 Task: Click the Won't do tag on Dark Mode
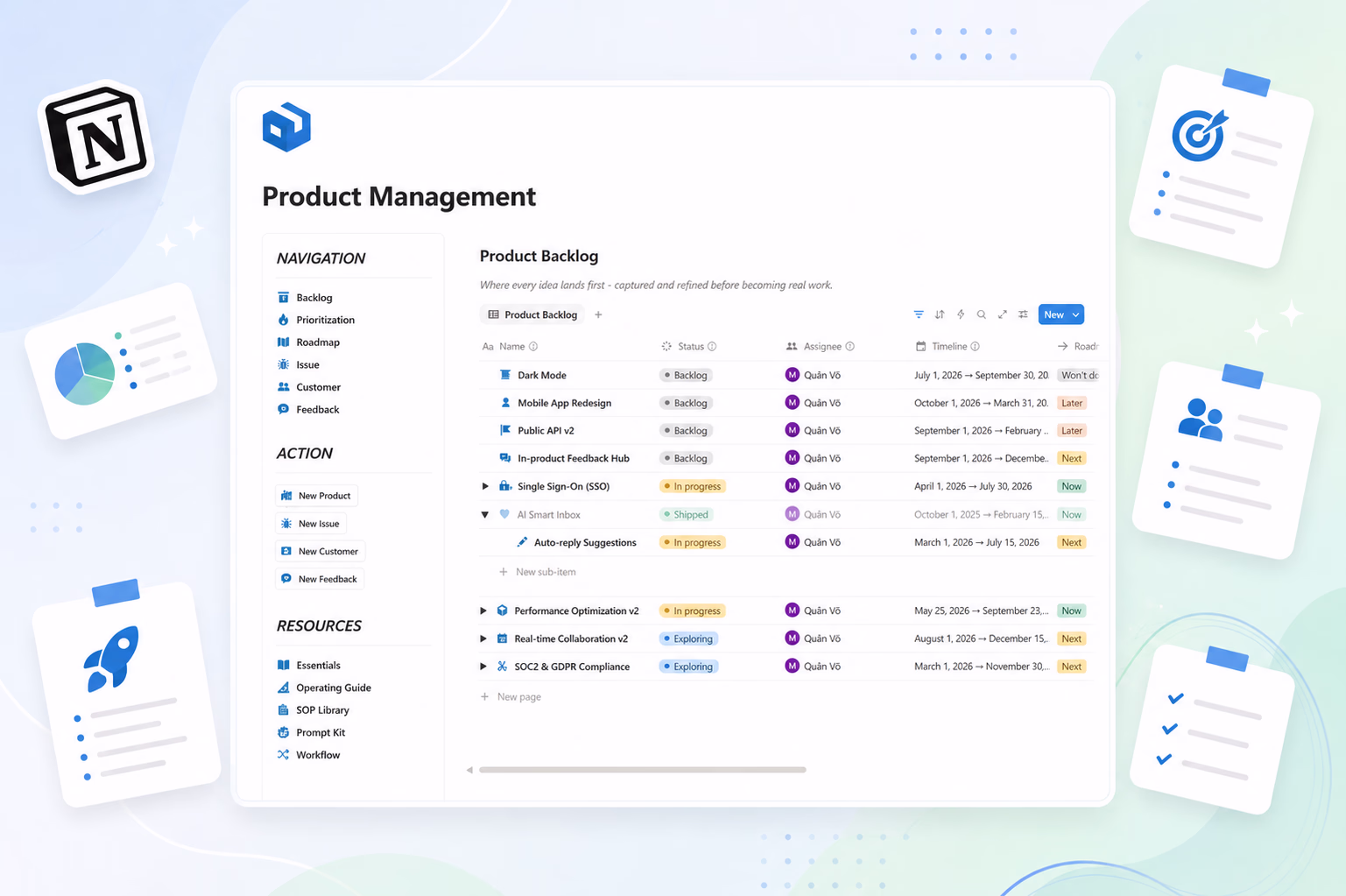click(x=1078, y=375)
